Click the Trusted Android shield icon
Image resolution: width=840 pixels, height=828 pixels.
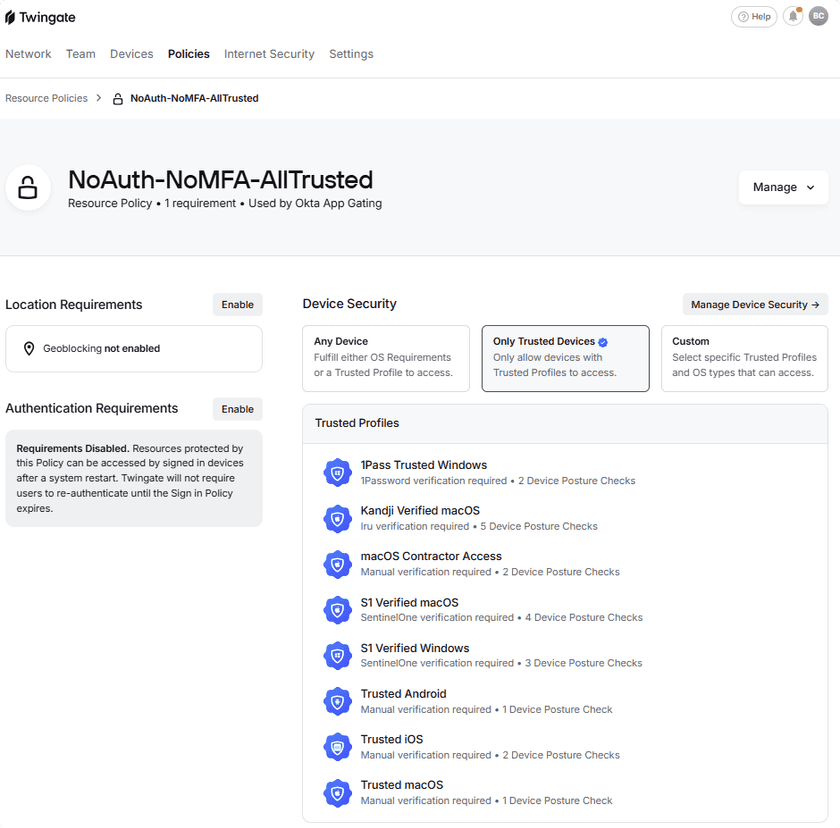[338, 701]
